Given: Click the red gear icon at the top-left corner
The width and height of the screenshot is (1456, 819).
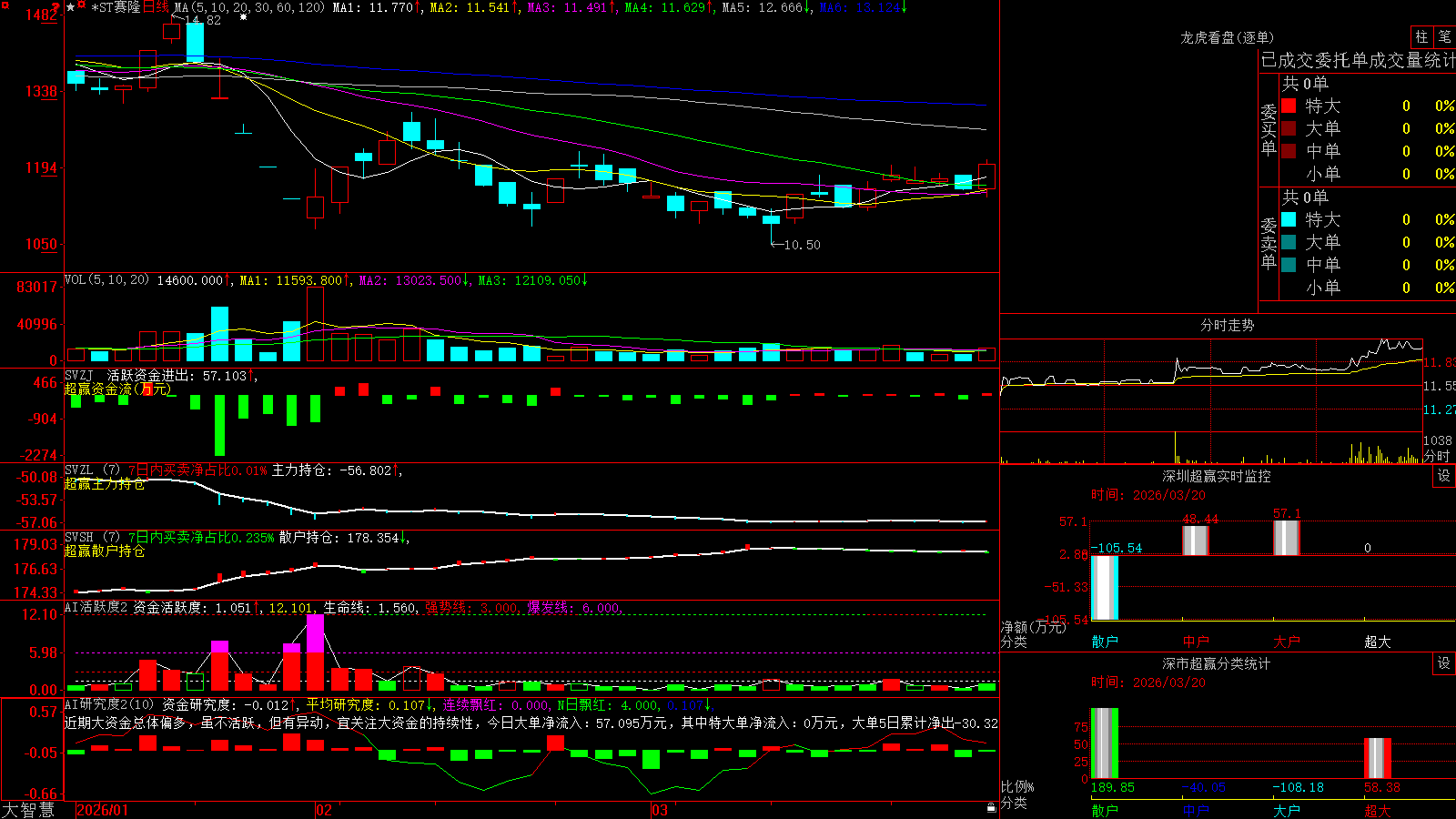Looking at the screenshot, I should pos(5,5).
